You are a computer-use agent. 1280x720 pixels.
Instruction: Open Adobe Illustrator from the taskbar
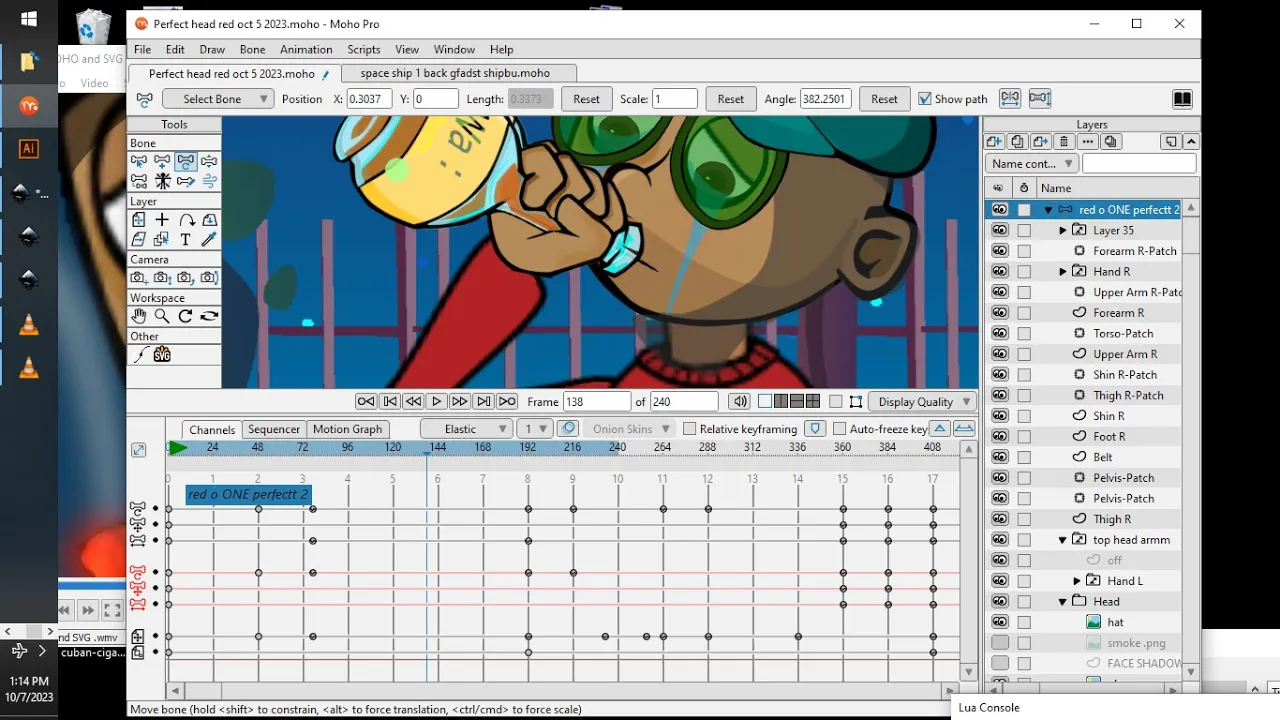pyautogui.click(x=29, y=149)
